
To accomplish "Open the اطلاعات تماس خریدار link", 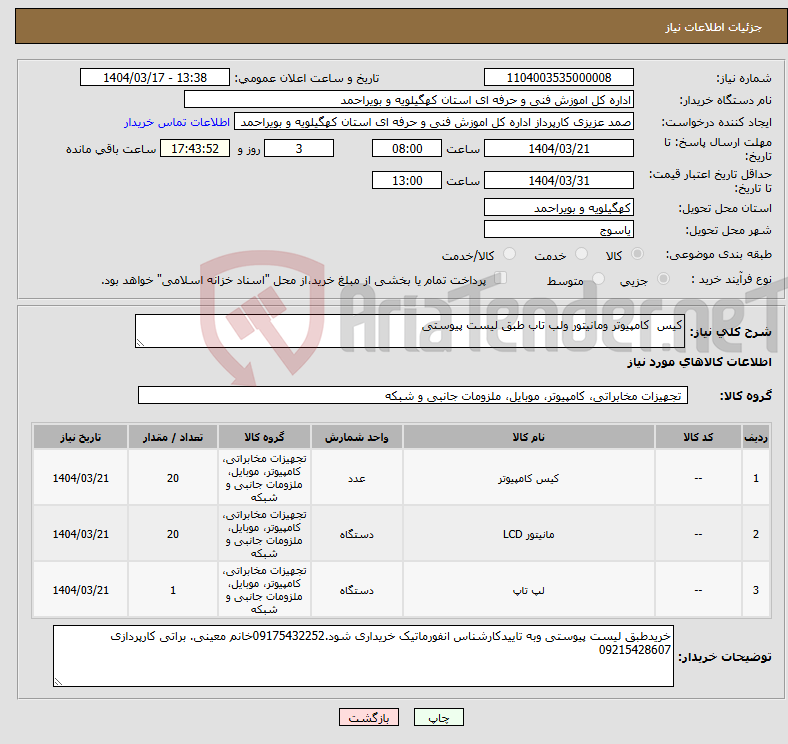I will pos(177,122).
